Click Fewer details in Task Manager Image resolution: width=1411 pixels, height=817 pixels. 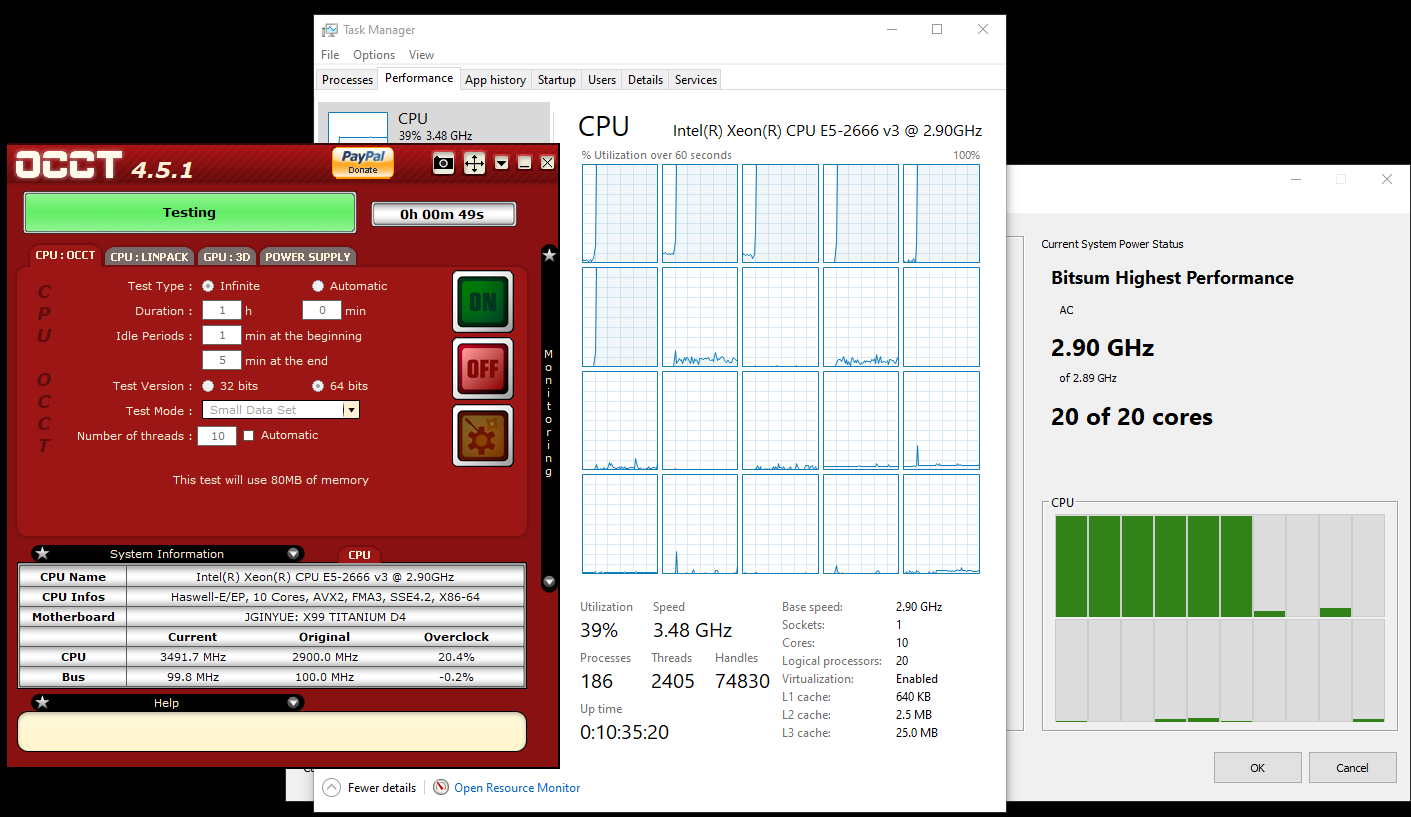coord(382,788)
